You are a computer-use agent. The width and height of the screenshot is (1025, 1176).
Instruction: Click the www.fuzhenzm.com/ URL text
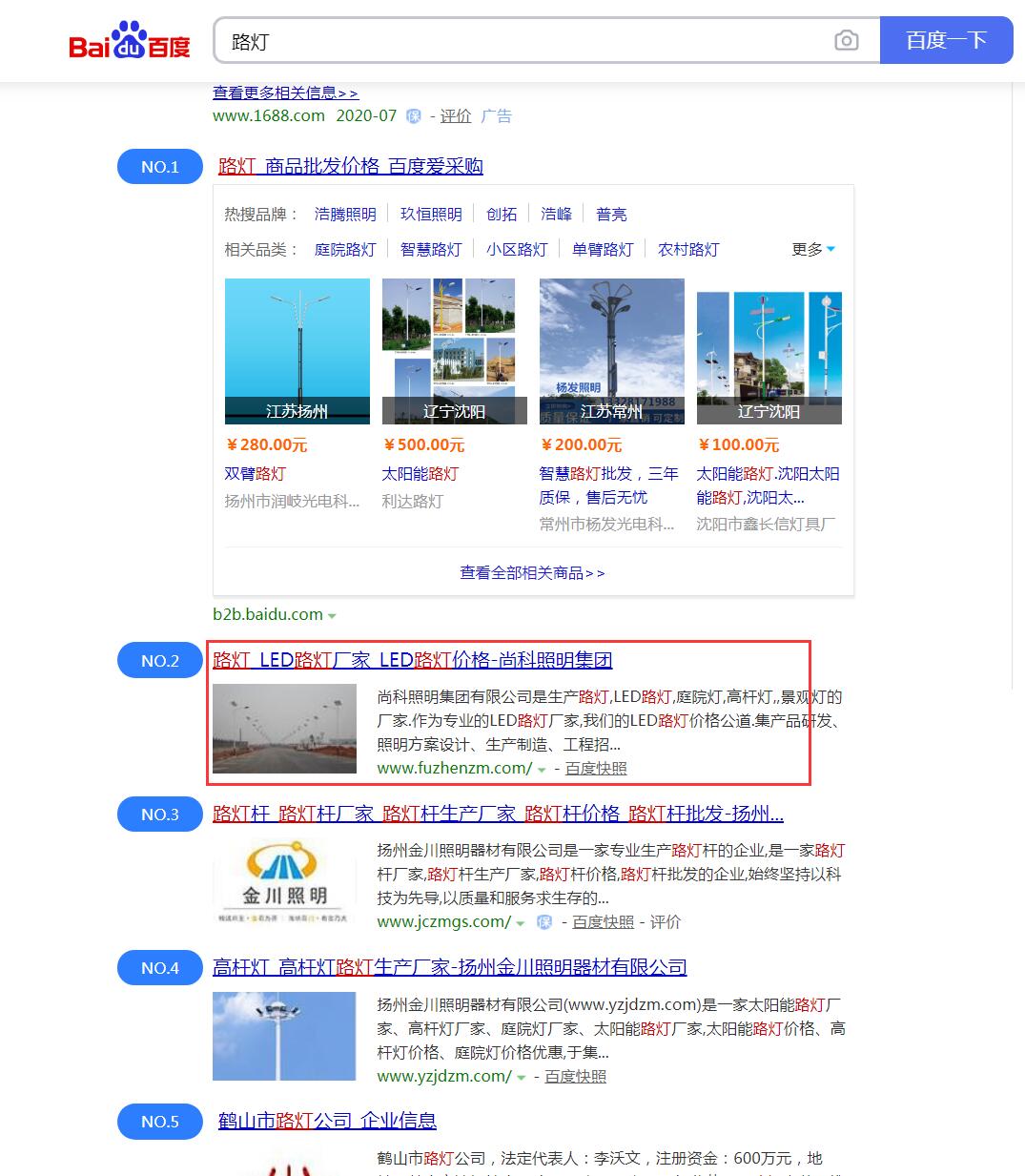pyautogui.click(x=455, y=769)
